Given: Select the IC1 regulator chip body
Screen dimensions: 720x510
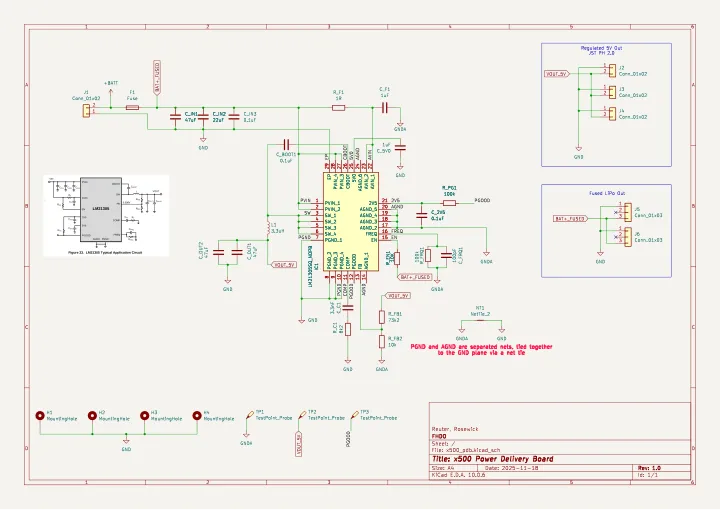Looking at the screenshot, I should [x=351, y=222].
